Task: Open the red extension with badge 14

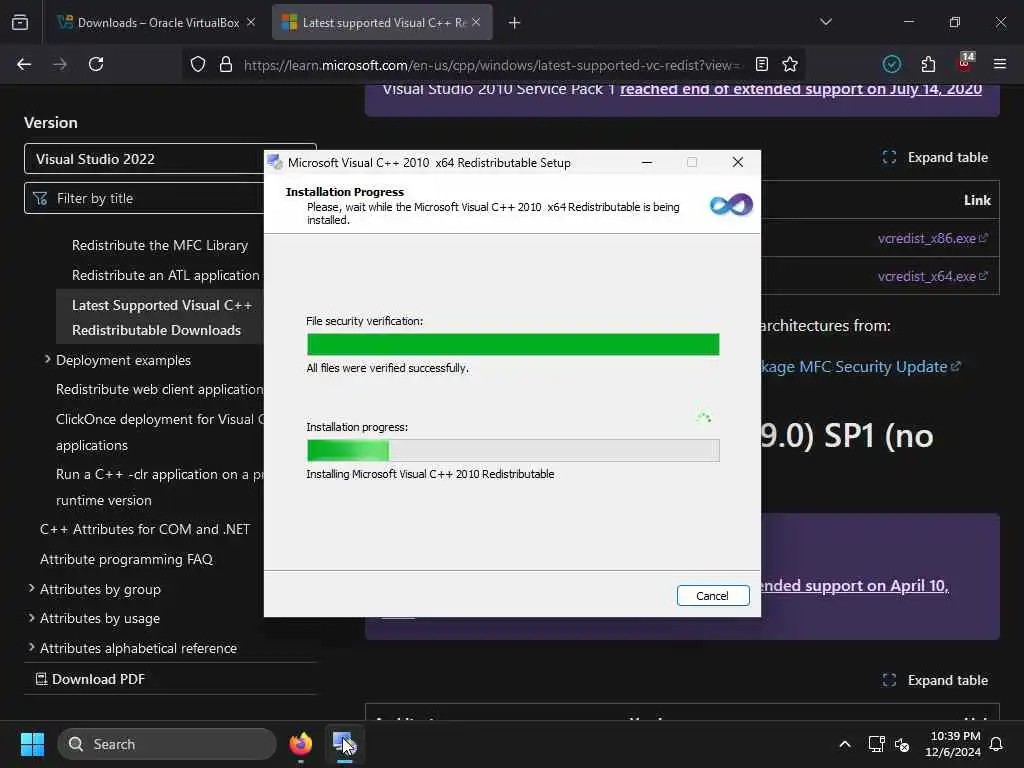Action: (965, 63)
